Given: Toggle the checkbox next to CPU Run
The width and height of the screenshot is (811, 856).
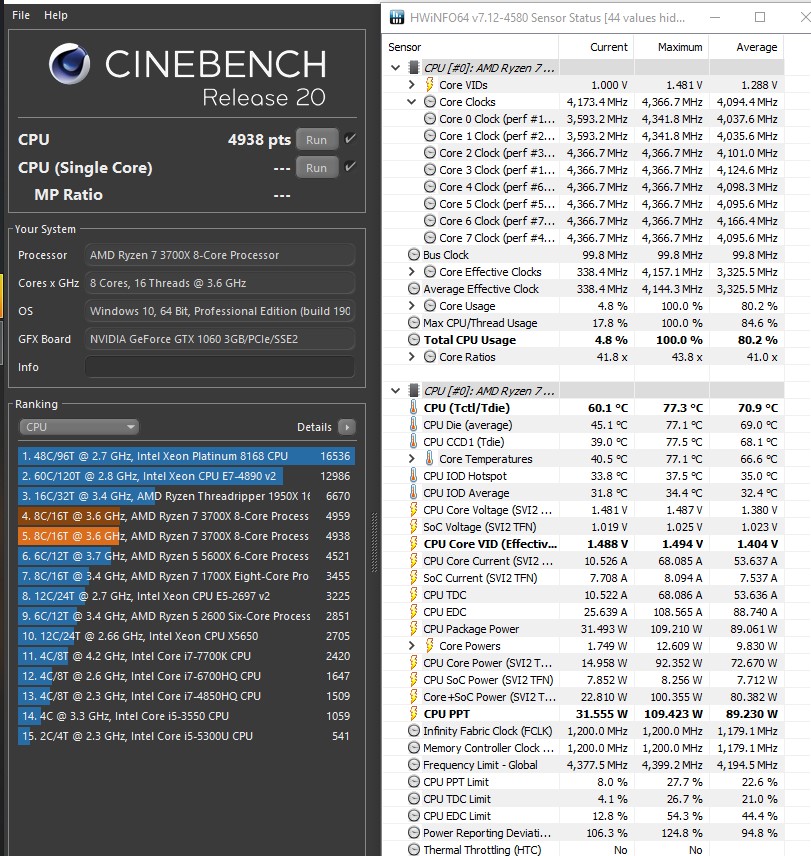Looking at the screenshot, I should (x=350, y=139).
